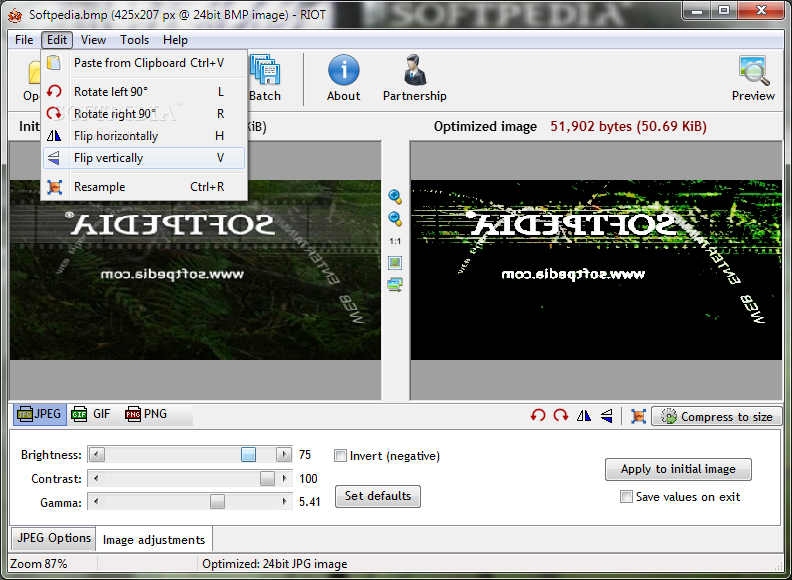Click the 'Optimized image' label

click(x=485, y=126)
